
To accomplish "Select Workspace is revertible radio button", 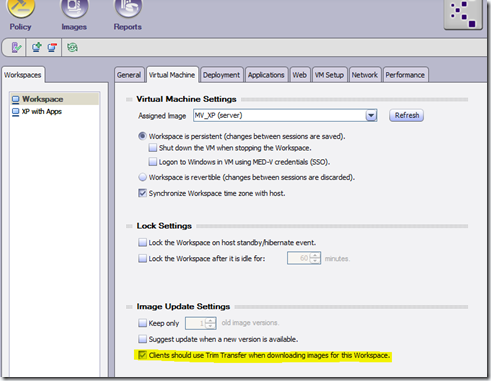I will coord(143,177).
